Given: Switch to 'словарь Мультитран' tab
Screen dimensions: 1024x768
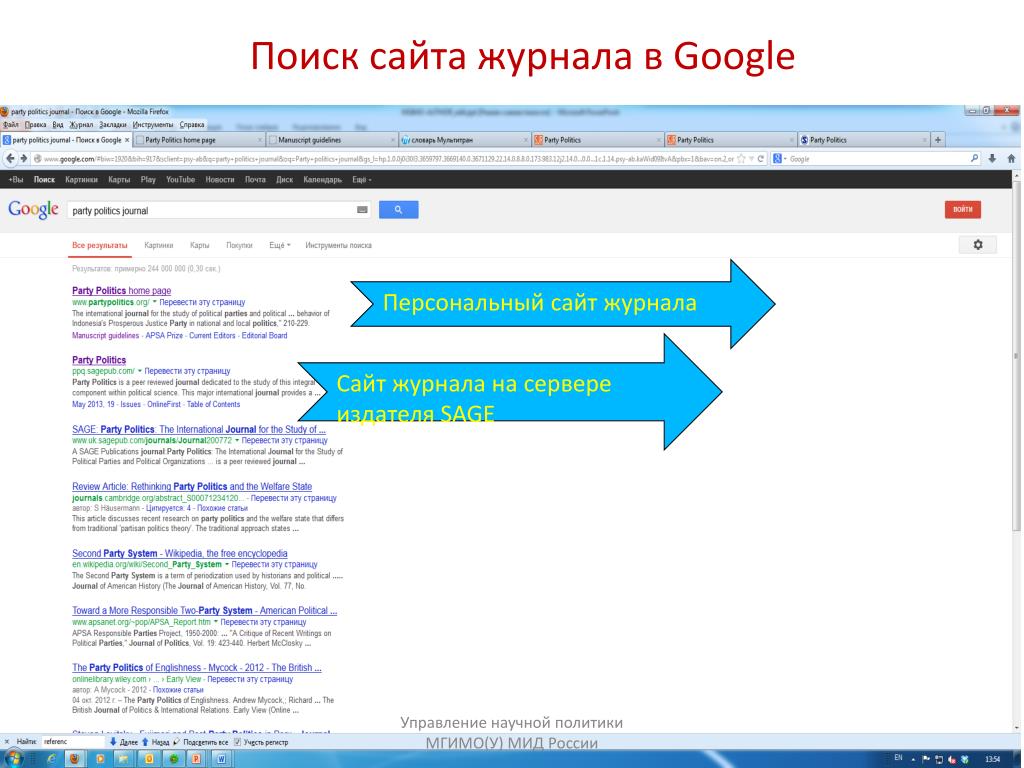Looking at the screenshot, I should pyautogui.click(x=464, y=140).
